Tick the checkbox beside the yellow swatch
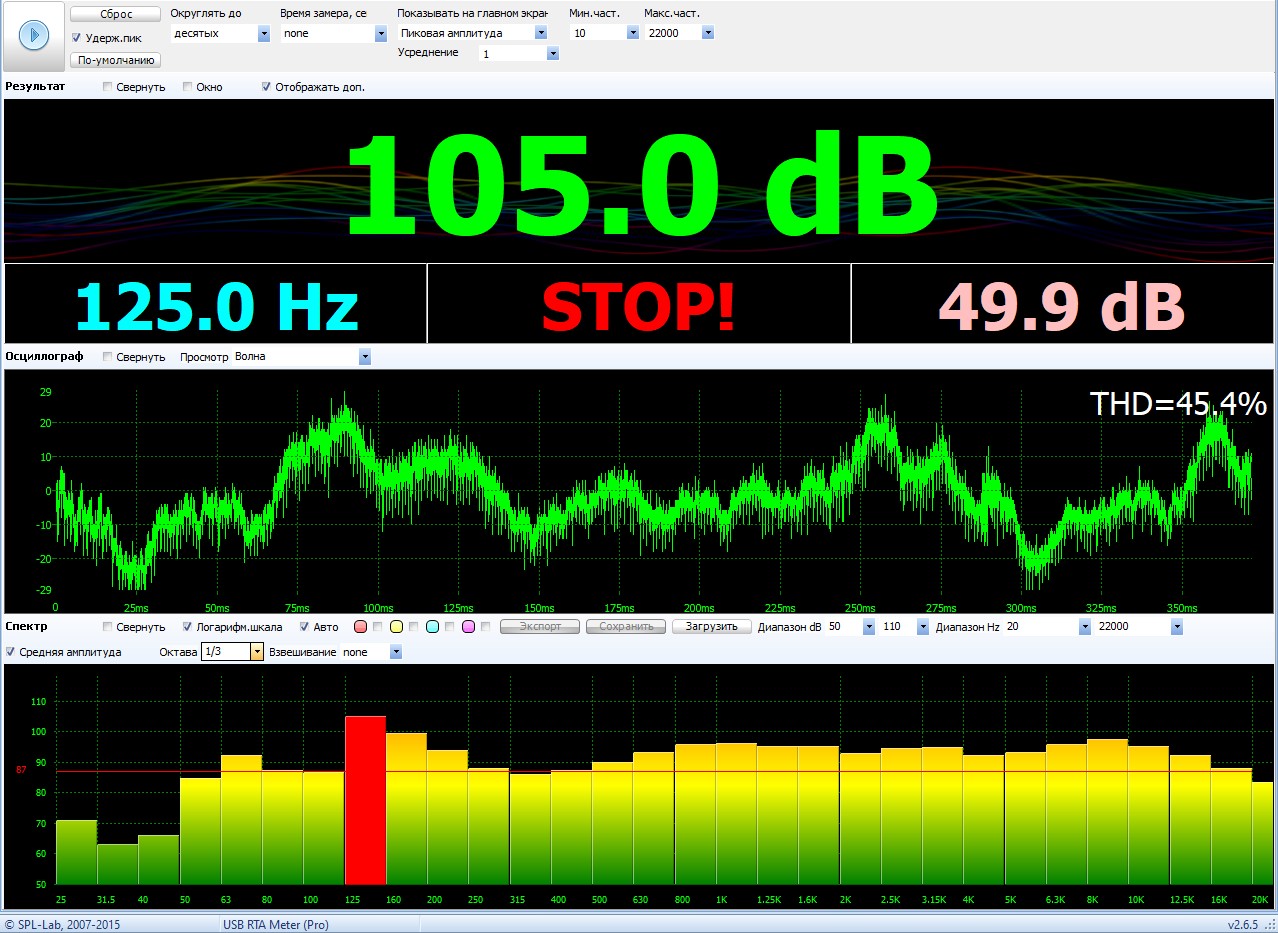Screen dimensions: 1278x933 [x=414, y=627]
